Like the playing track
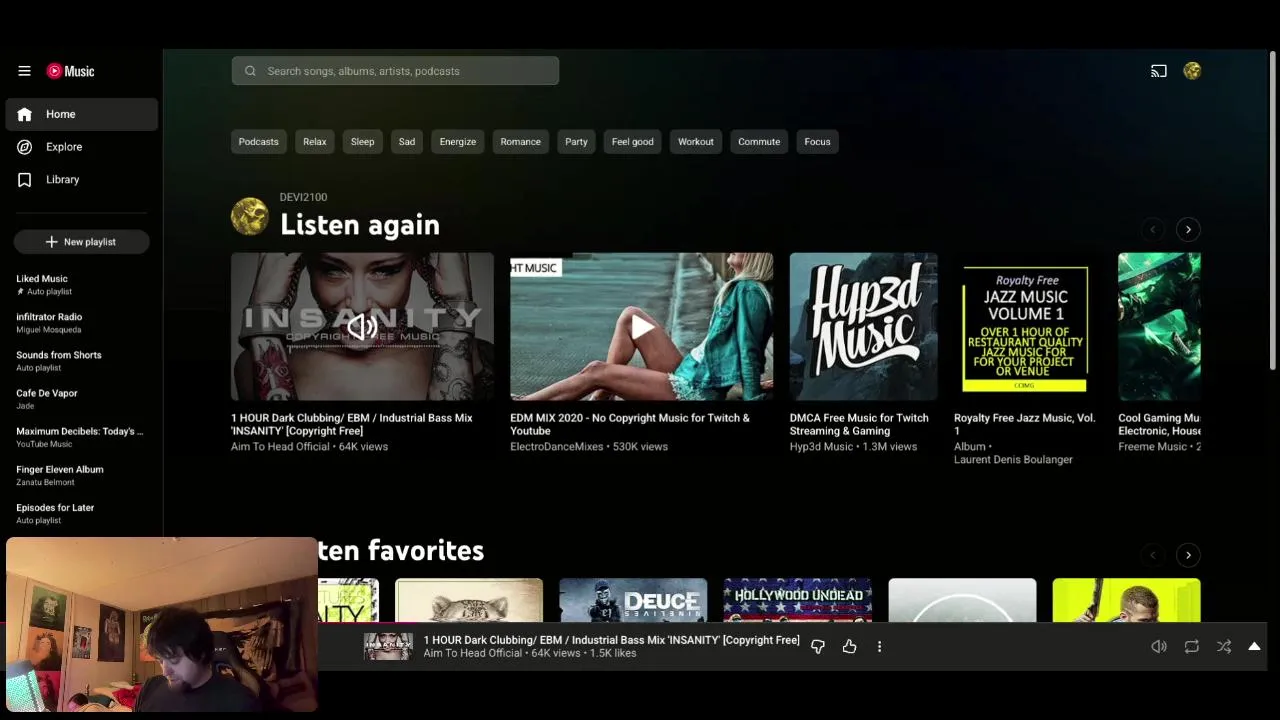This screenshot has height=720, width=1280. point(849,647)
